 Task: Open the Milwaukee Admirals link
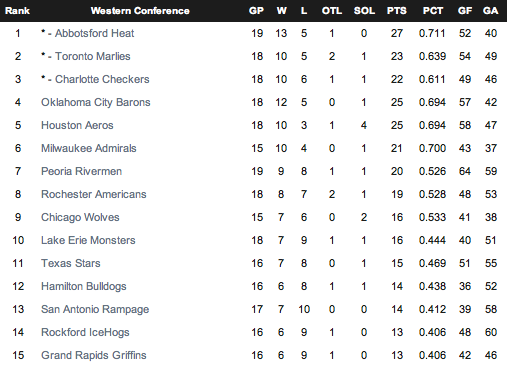pyautogui.click(x=89, y=148)
